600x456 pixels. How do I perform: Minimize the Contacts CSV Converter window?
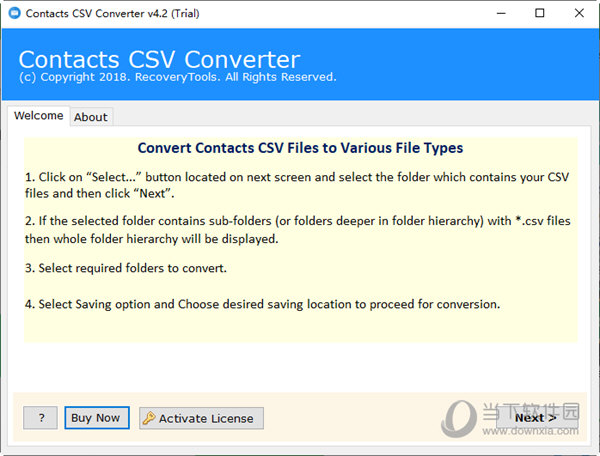point(501,13)
